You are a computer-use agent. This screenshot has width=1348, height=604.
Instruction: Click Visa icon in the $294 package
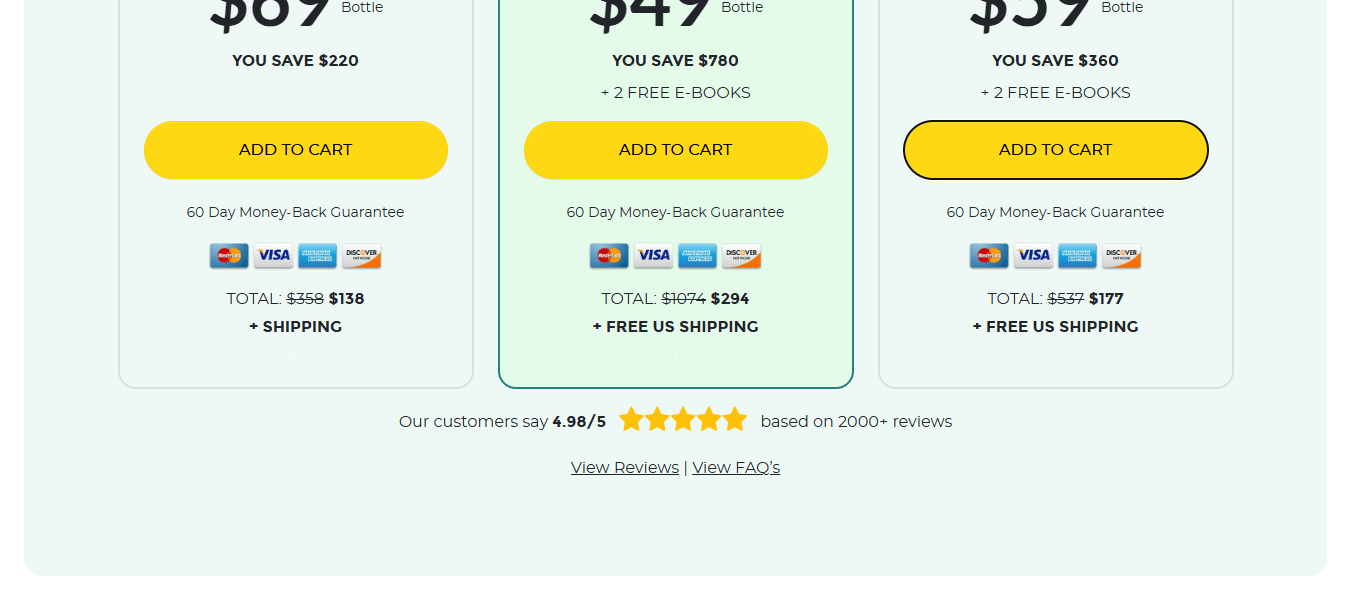pyautogui.click(x=653, y=256)
